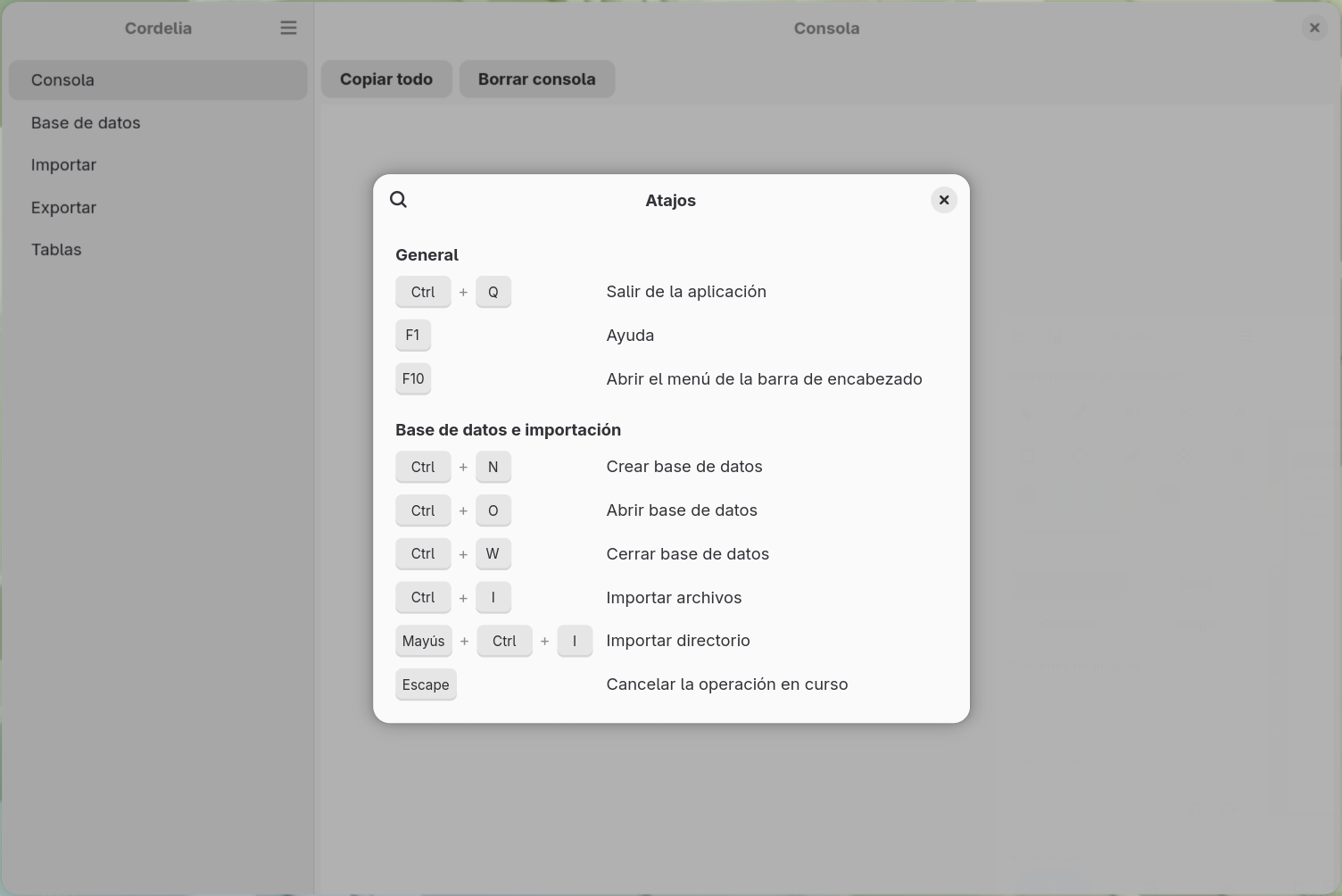1342x896 pixels.
Task: Click the 'Atajos' dialog title
Action: [x=671, y=201]
